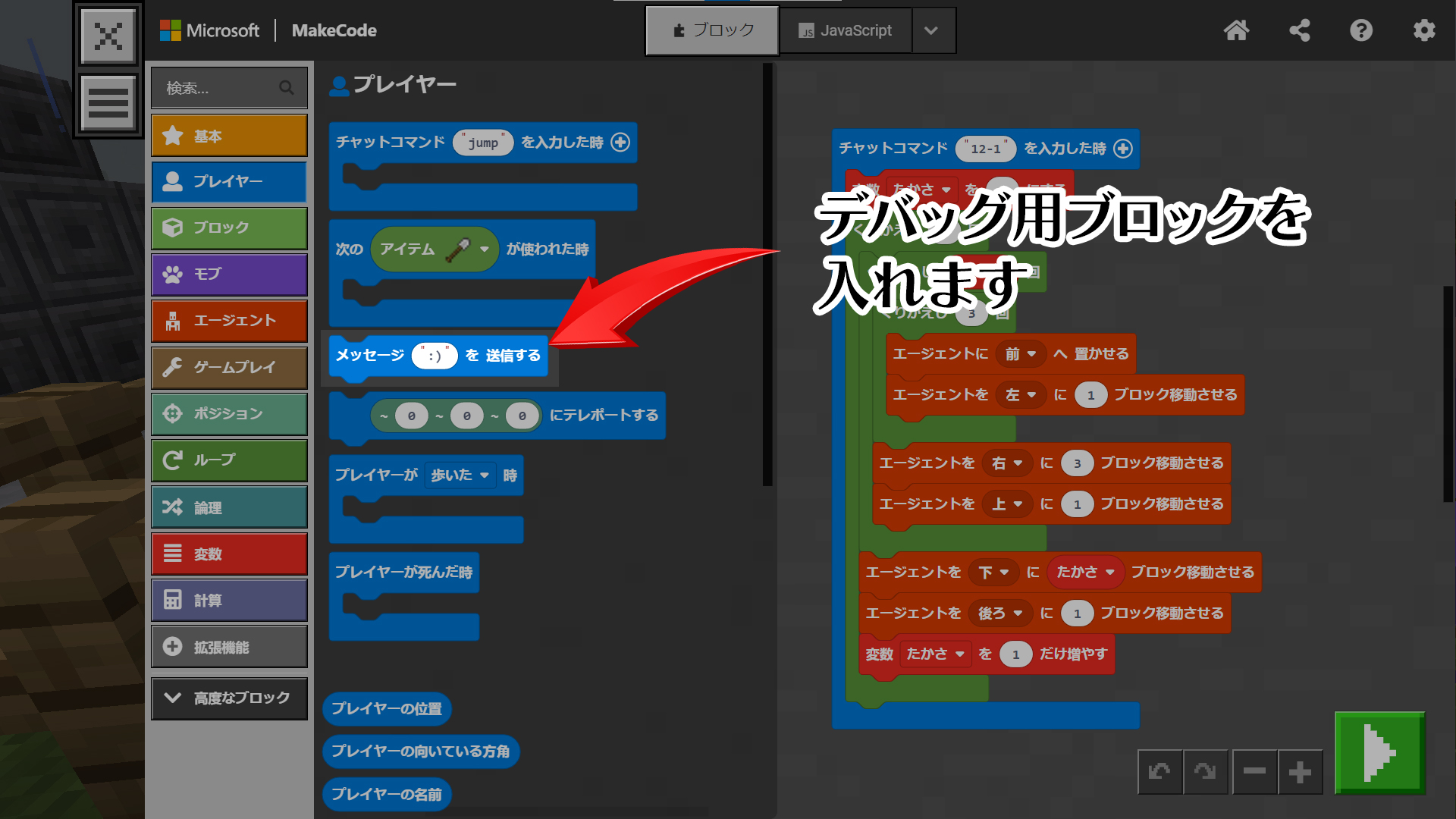Open the 変数 category
1456x819 pixels.
(229, 554)
